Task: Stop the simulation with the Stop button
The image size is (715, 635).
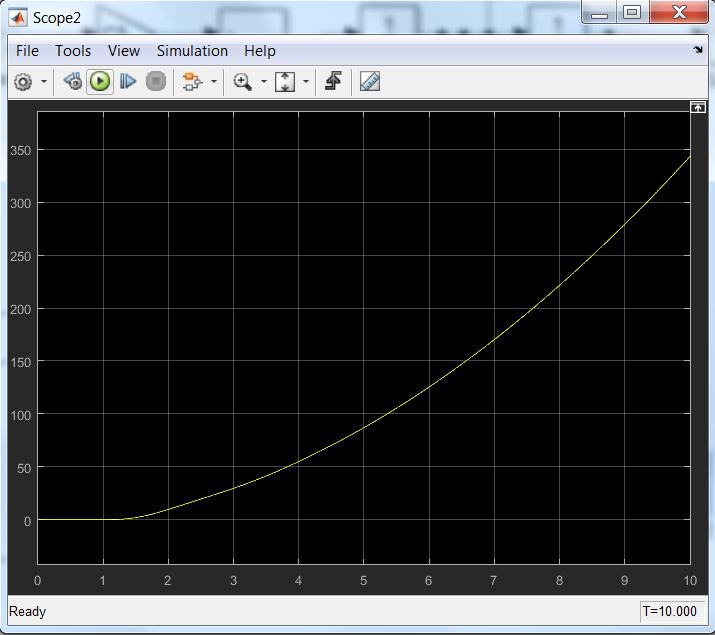Action: click(x=156, y=82)
